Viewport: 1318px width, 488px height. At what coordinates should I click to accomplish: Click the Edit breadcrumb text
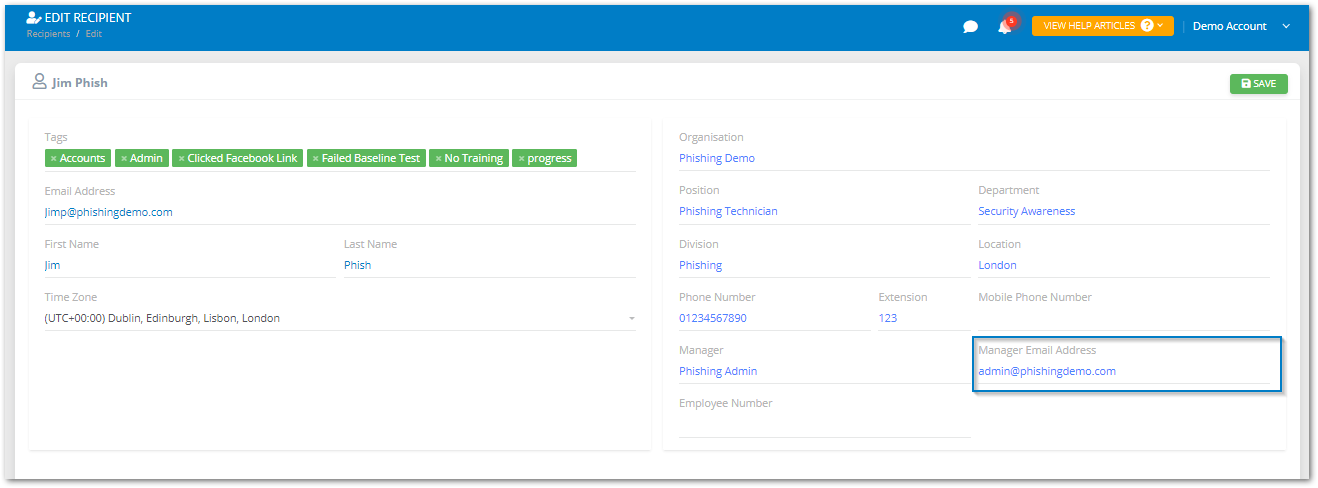pyautogui.click(x=94, y=34)
